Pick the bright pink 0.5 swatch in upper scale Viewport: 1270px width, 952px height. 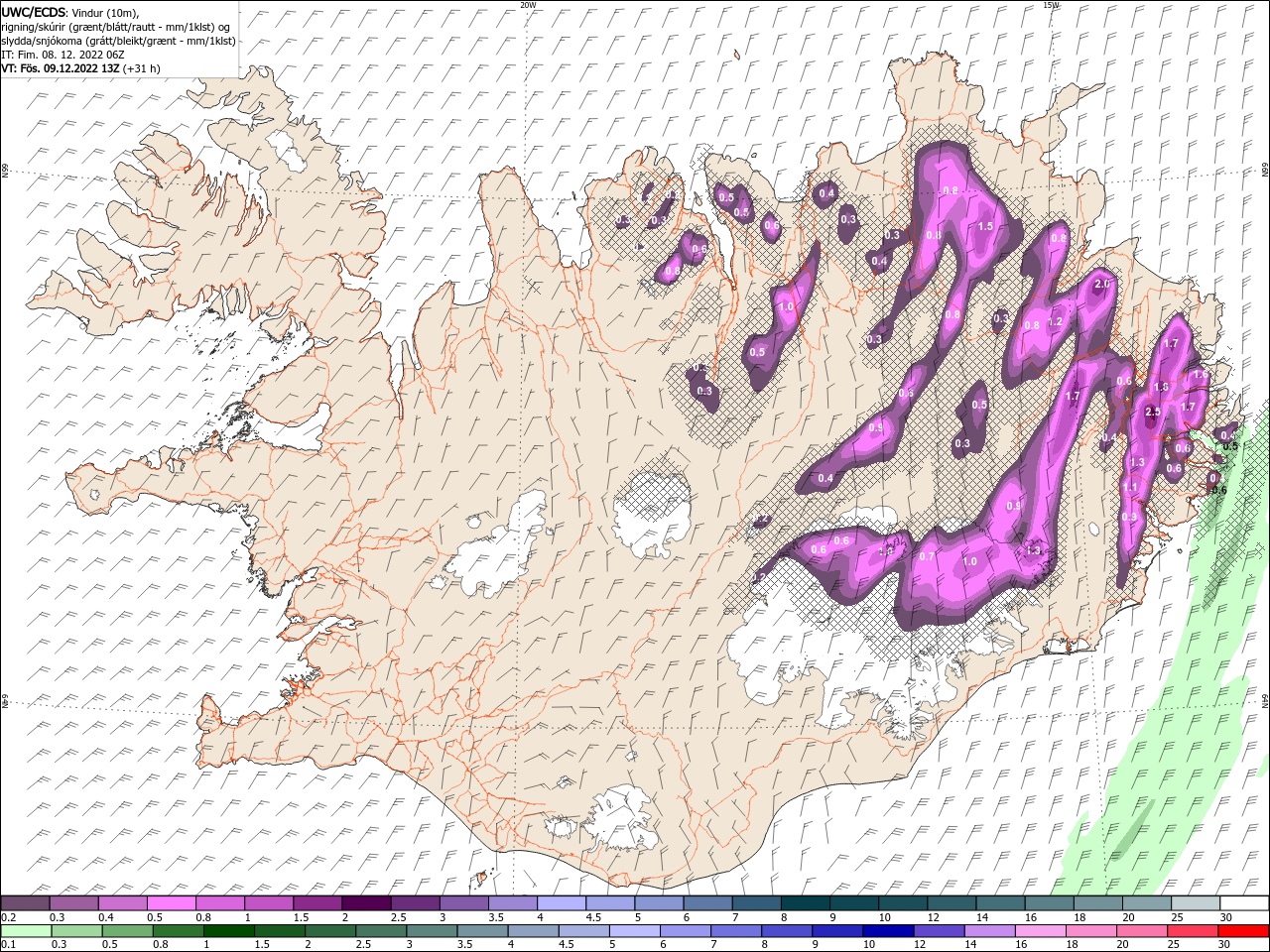[x=171, y=903]
